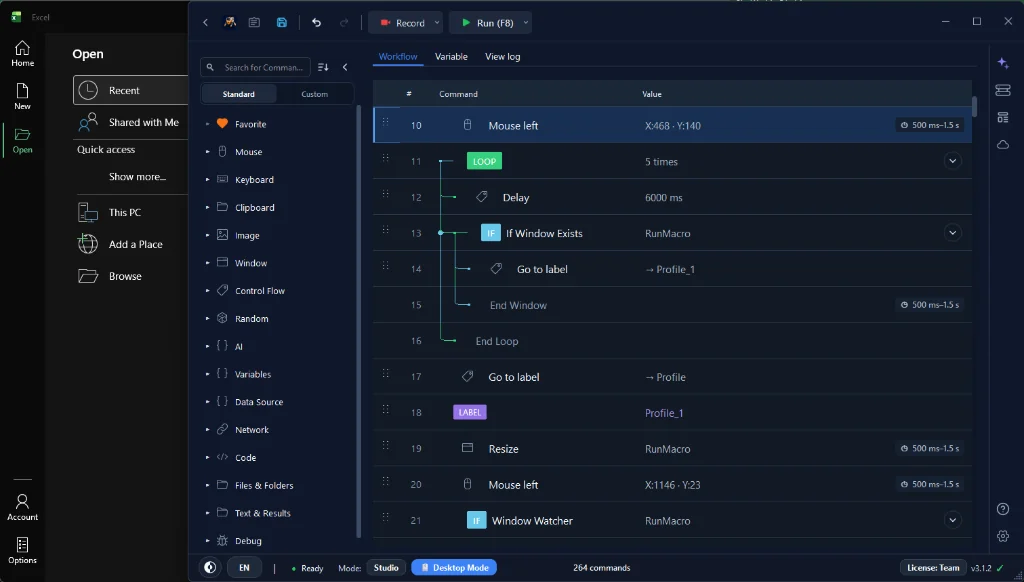1024x582 pixels.
Task: Click the EN language button
Action: (x=244, y=568)
